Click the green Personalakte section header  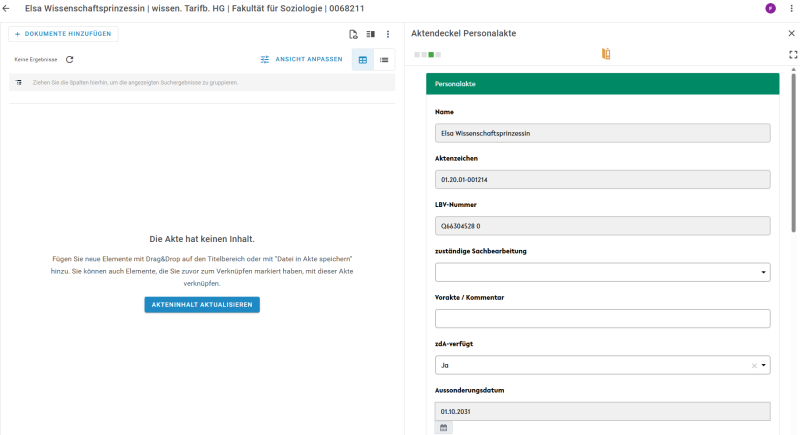coord(603,84)
